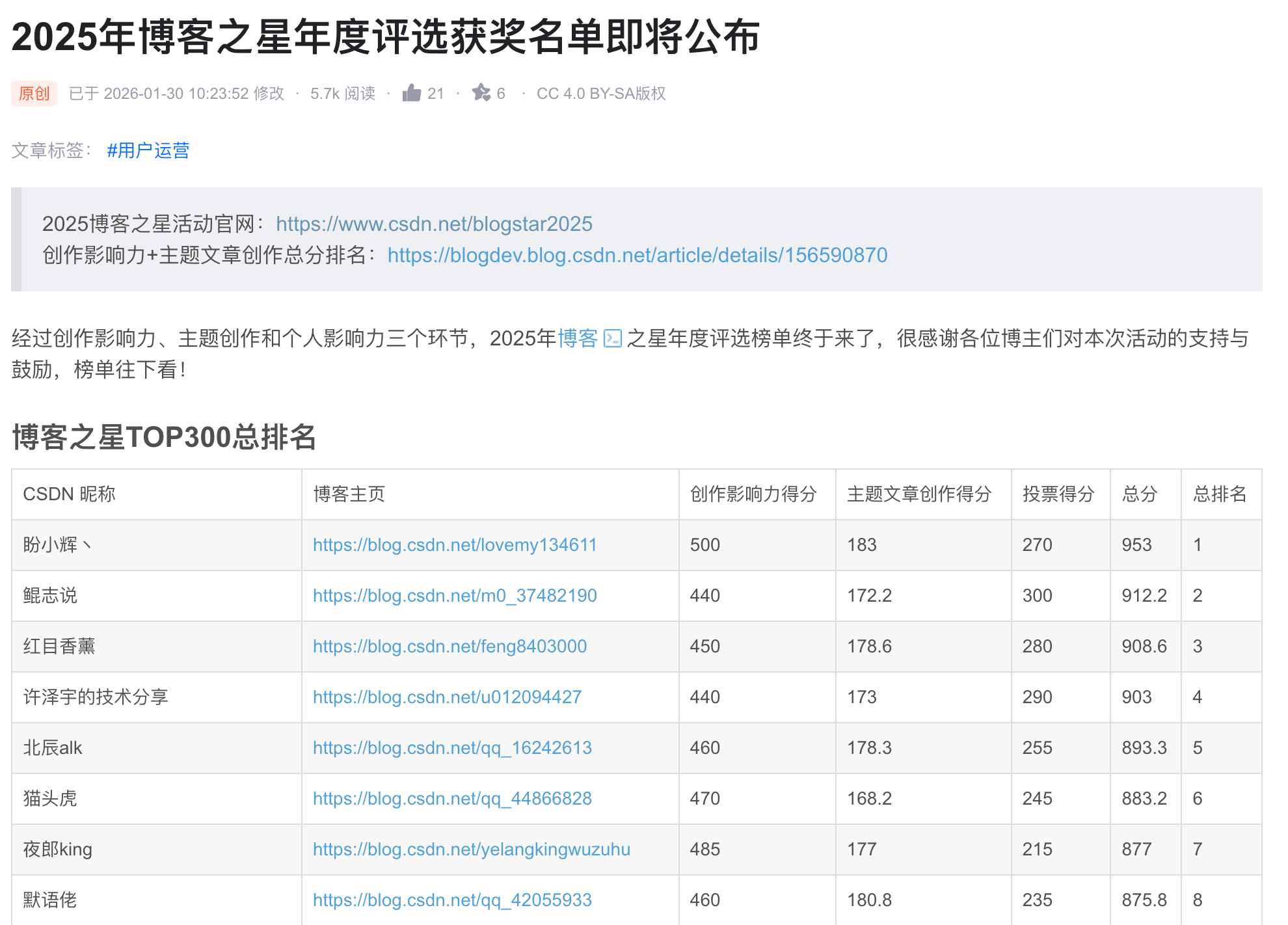The image size is (1288, 925).
Task: Click the thumbs-up like icon
Action: pos(412,93)
